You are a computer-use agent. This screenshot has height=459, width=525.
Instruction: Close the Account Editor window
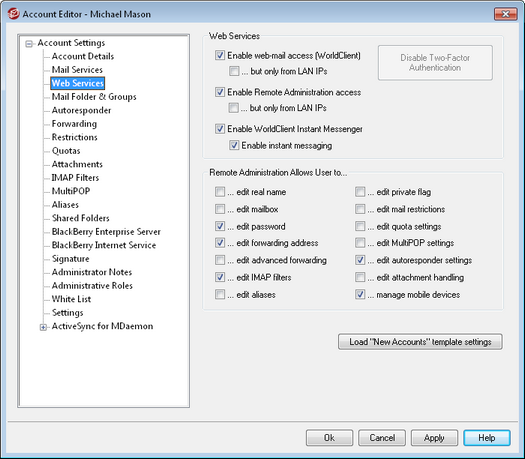506,14
